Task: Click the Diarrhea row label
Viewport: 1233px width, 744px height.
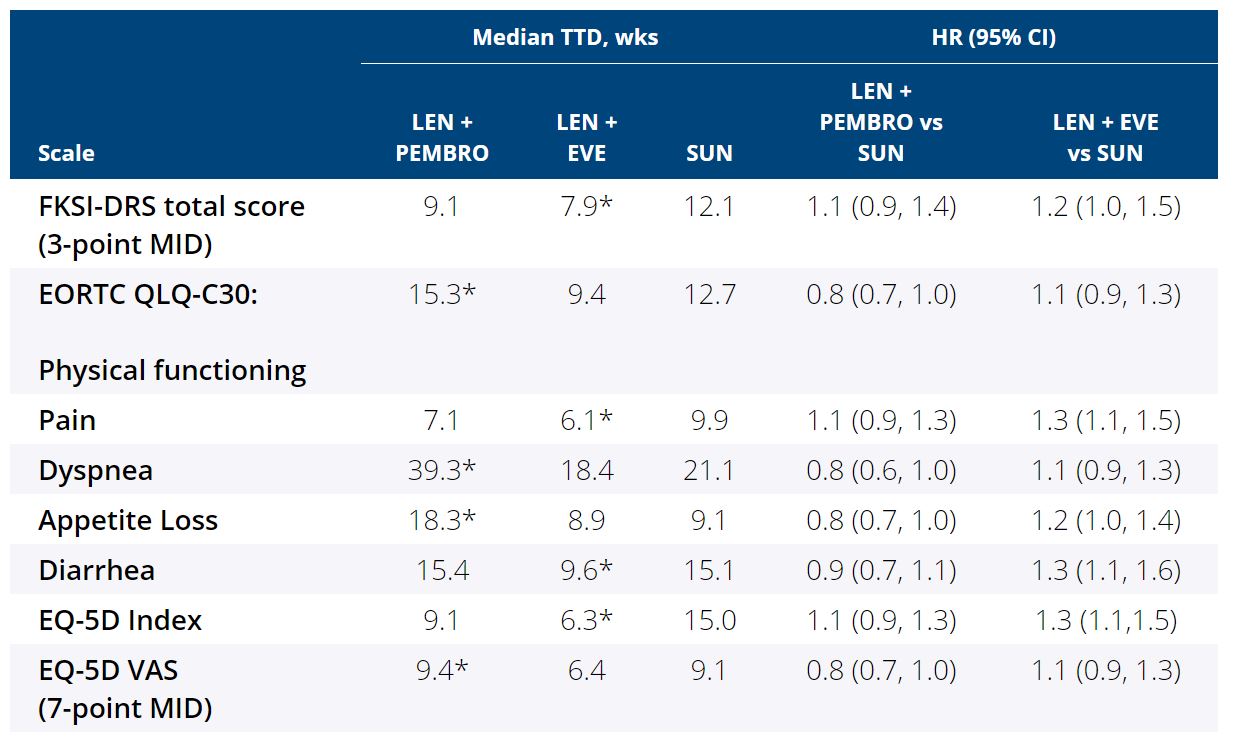Action: pos(98,570)
